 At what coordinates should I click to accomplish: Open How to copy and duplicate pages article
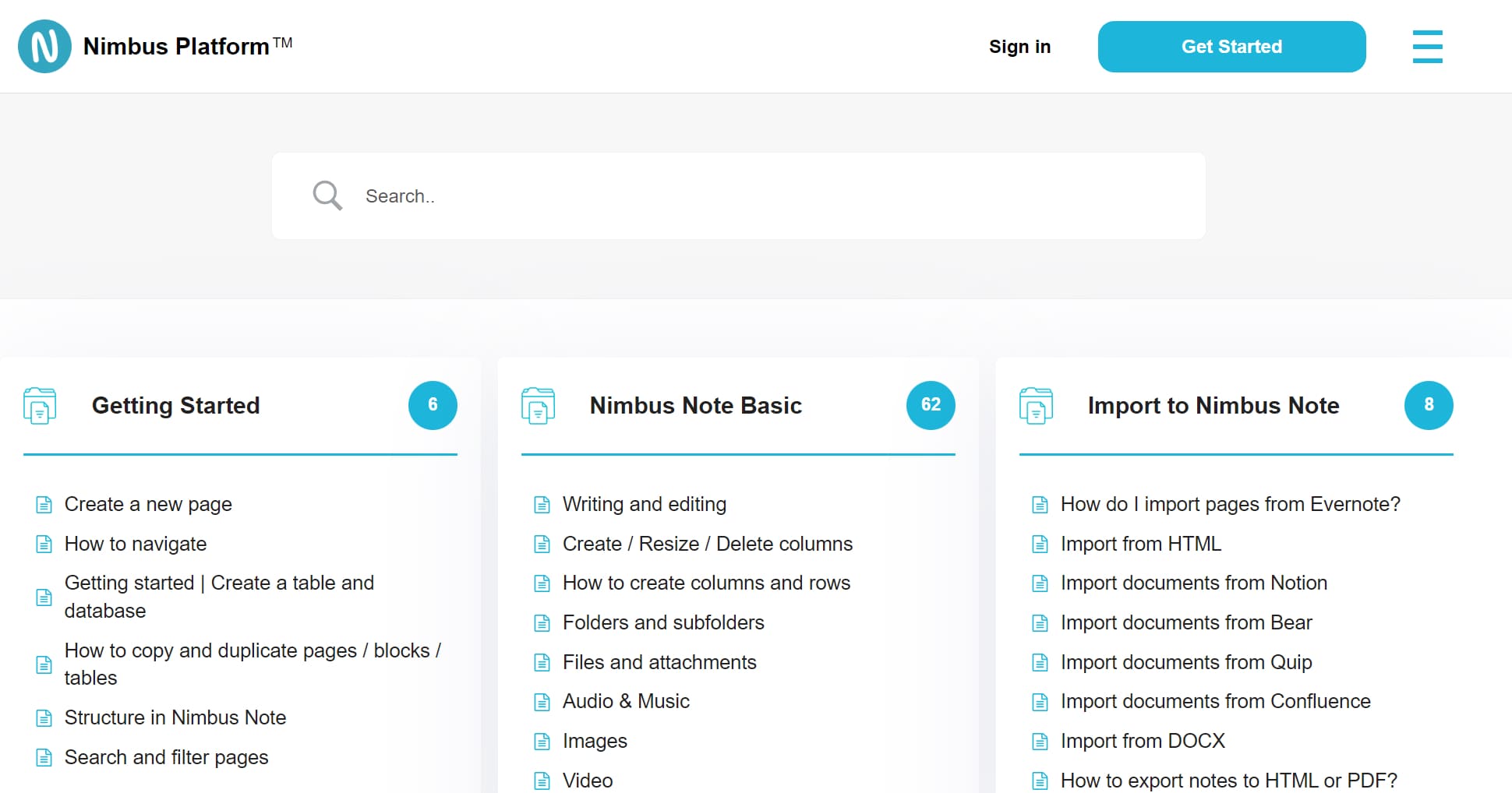pyautogui.click(x=253, y=664)
